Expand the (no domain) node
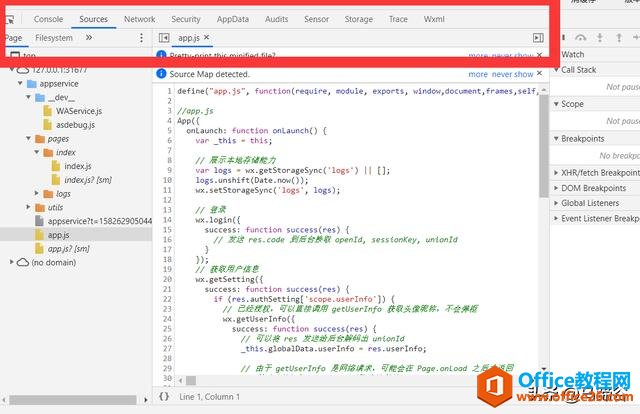 coord(11,262)
